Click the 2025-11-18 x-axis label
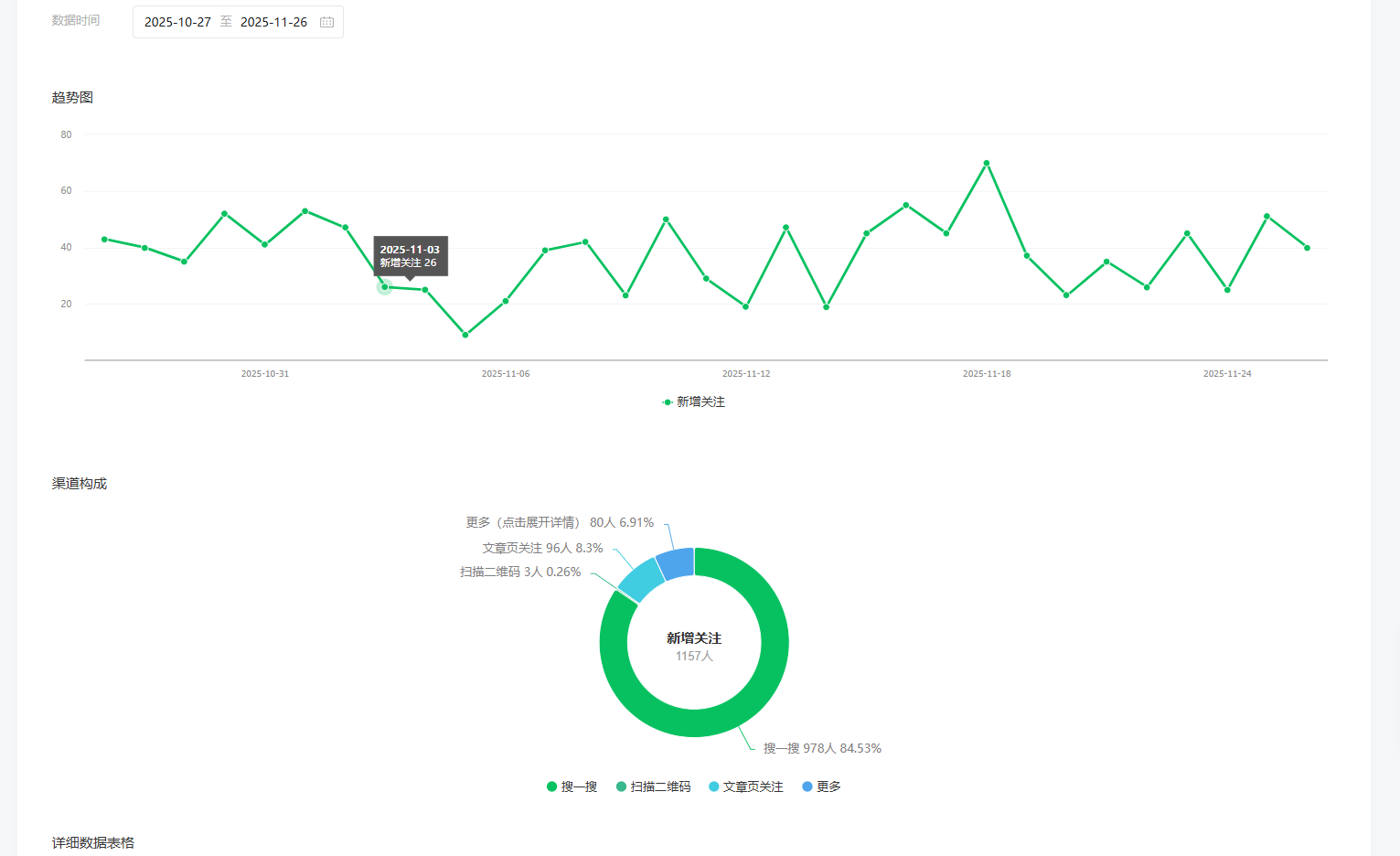This screenshot has width=1400, height=856. (987, 374)
